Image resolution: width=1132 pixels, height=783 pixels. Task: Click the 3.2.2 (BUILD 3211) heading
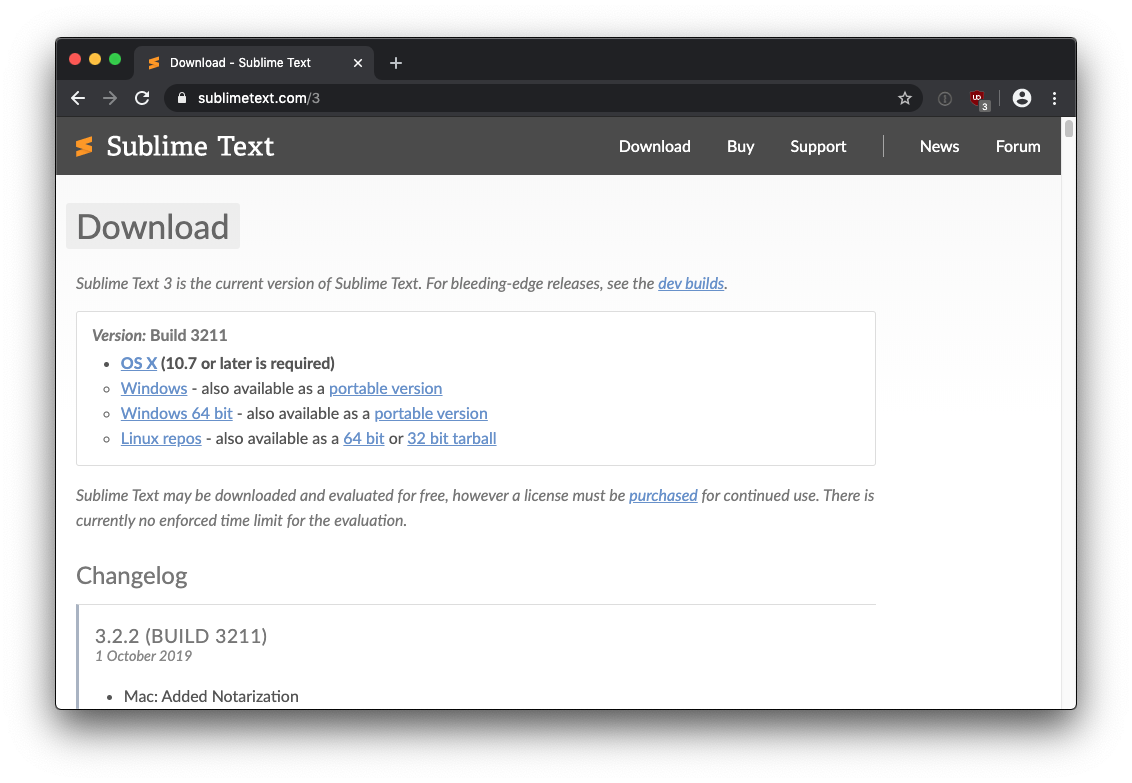(181, 636)
